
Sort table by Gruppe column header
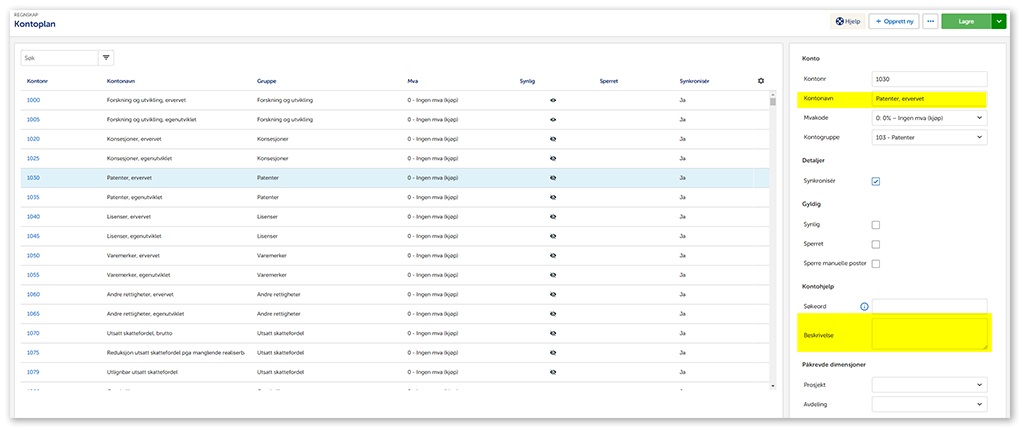pos(268,80)
